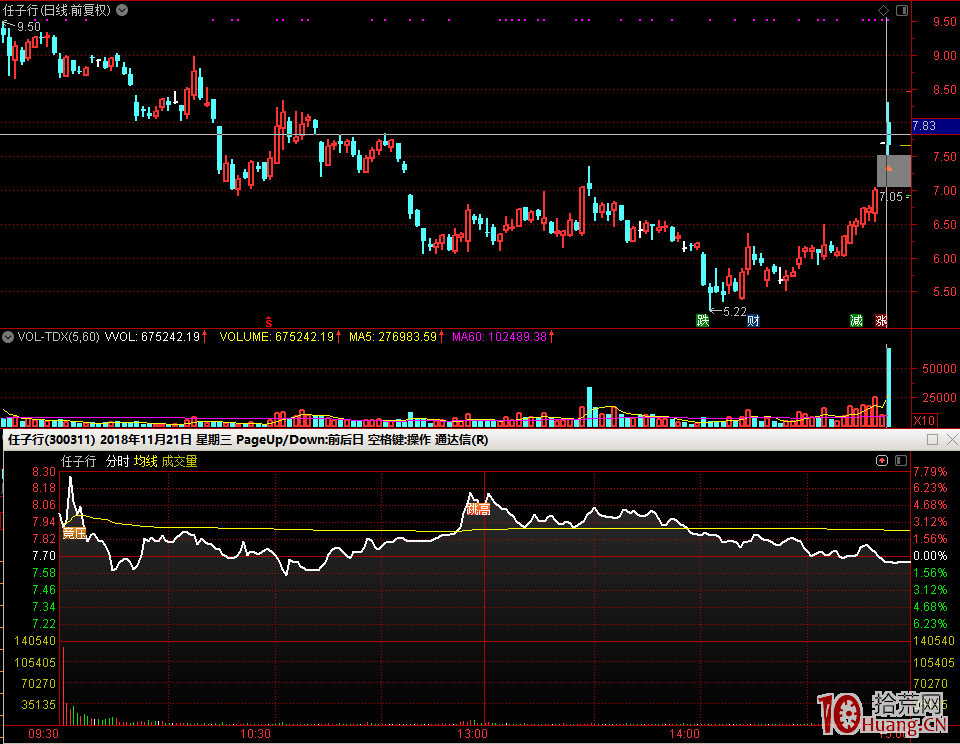This screenshot has height=744, width=960.
Task: Expand the VOL-TDX indicator dropdown arrow
Action: pos(8,337)
